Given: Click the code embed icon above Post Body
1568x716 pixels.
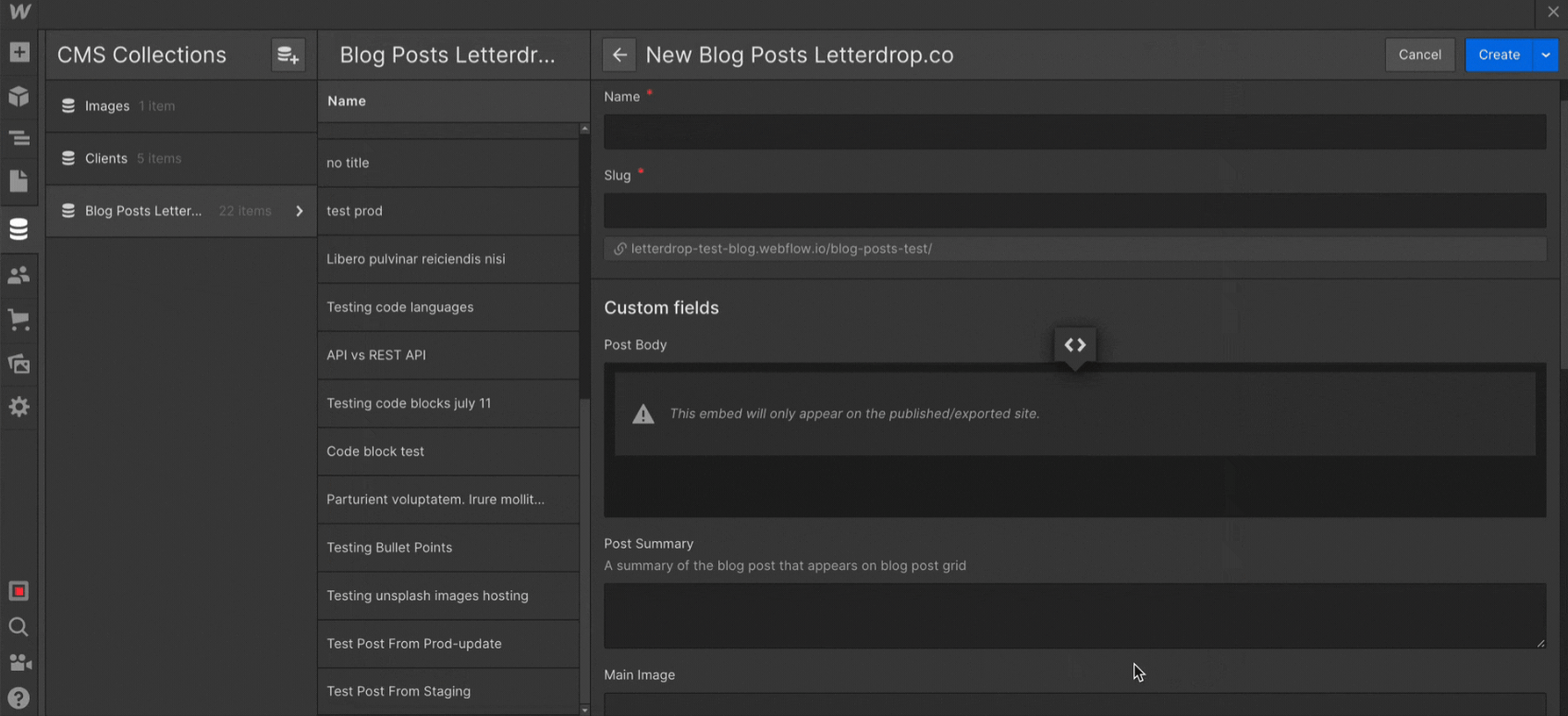Looking at the screenshot, I should (x=1074, y=345).
